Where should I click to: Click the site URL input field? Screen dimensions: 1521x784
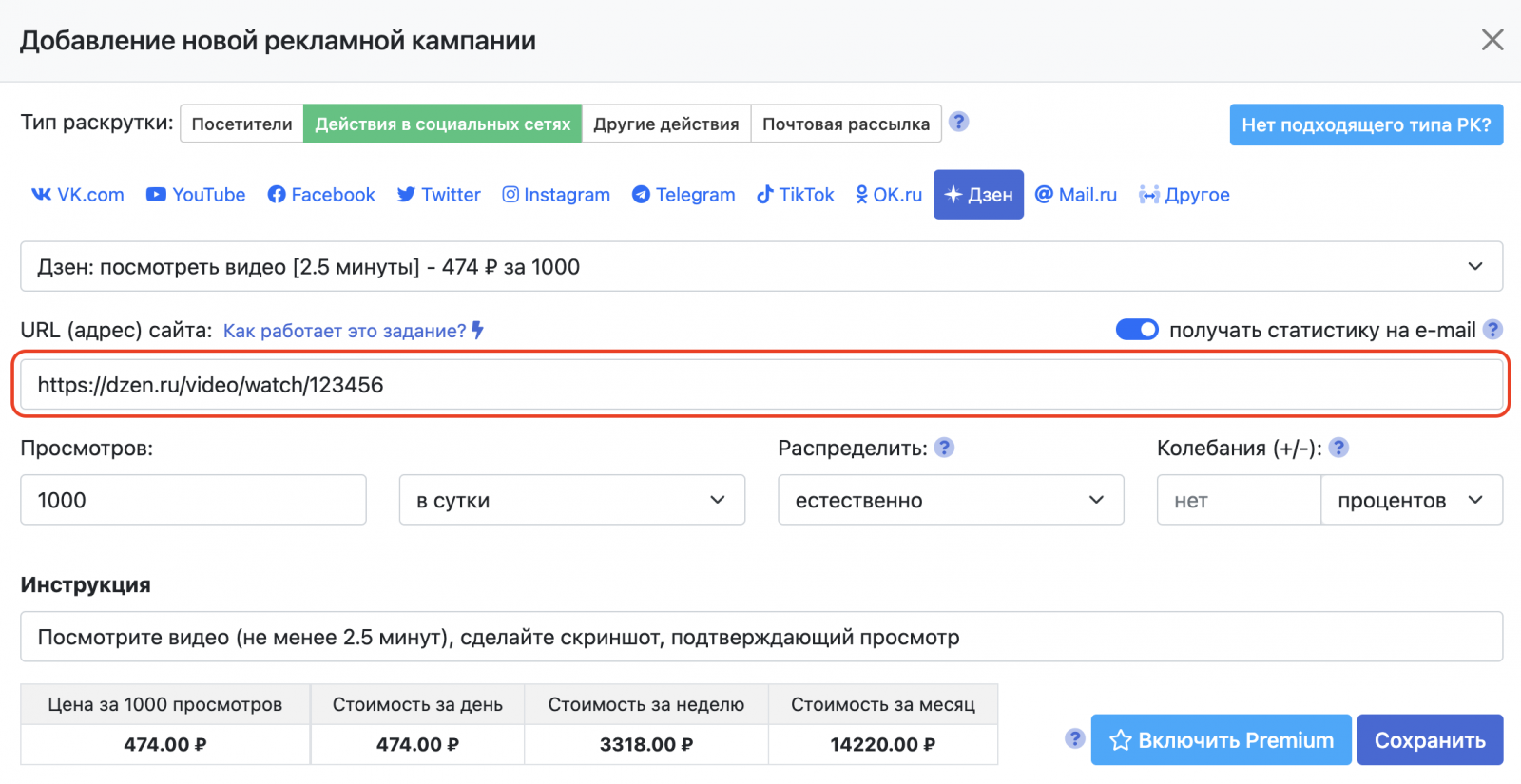760,385
